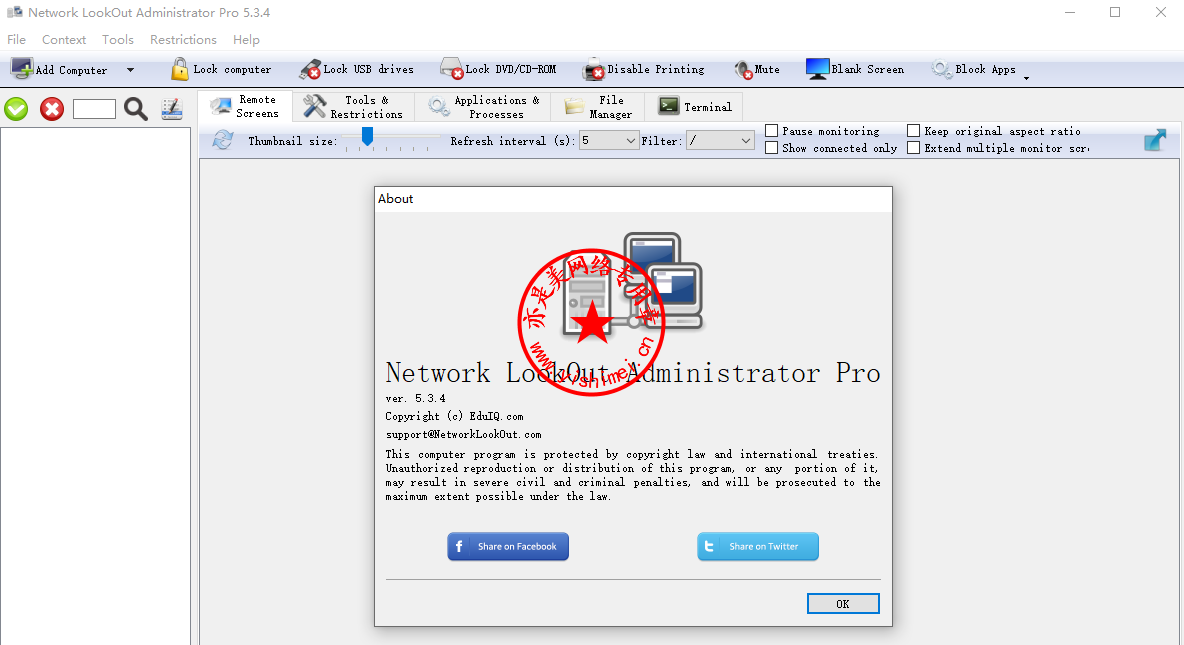This screenshot has width=1184, height=645.
Task: Open the Refresh interval dropdown
Action: pos(609,140)
